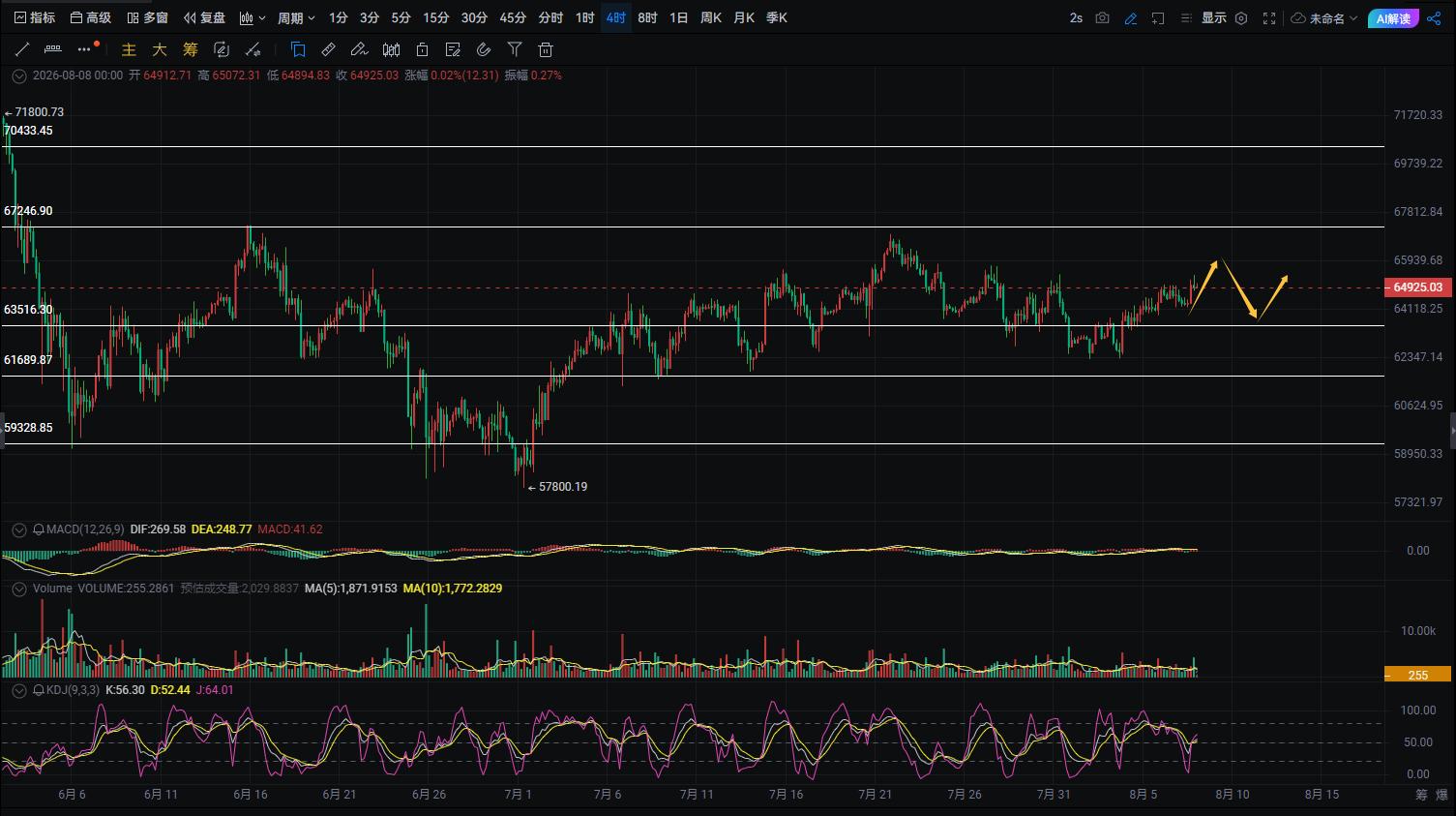Toggle the 主 indicator button
Image resolution: width=1456 pixels, height=816 pixels.
pos(129,49)
